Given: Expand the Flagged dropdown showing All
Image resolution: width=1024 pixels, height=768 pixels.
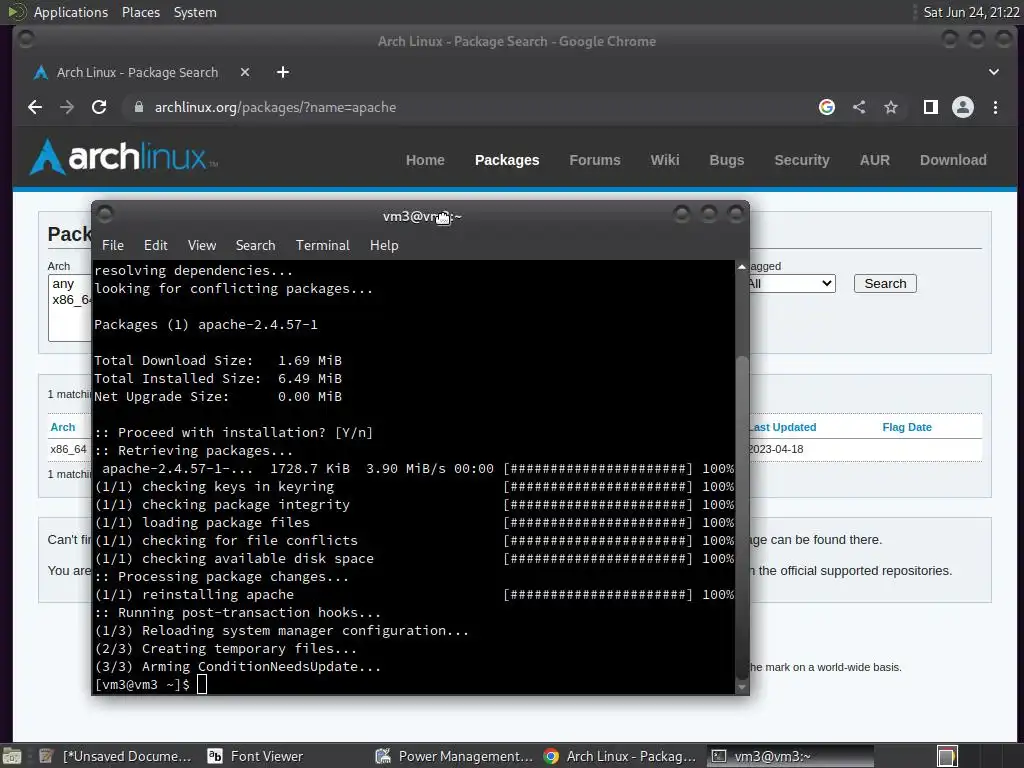Looking at the screenshot, I should 792,283.
